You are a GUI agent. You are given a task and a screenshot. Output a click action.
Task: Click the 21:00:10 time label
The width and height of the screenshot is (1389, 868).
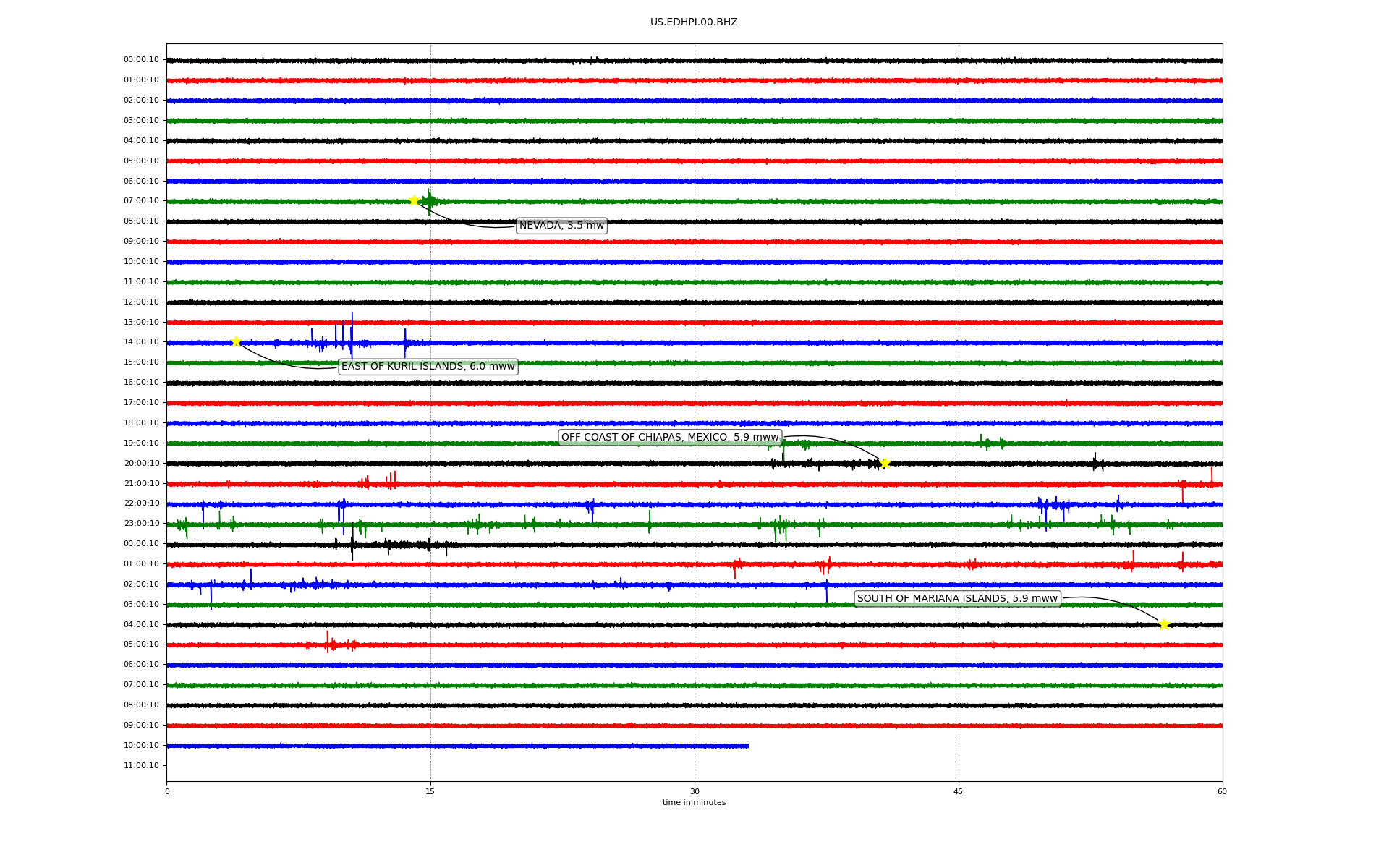pos(141,483)
